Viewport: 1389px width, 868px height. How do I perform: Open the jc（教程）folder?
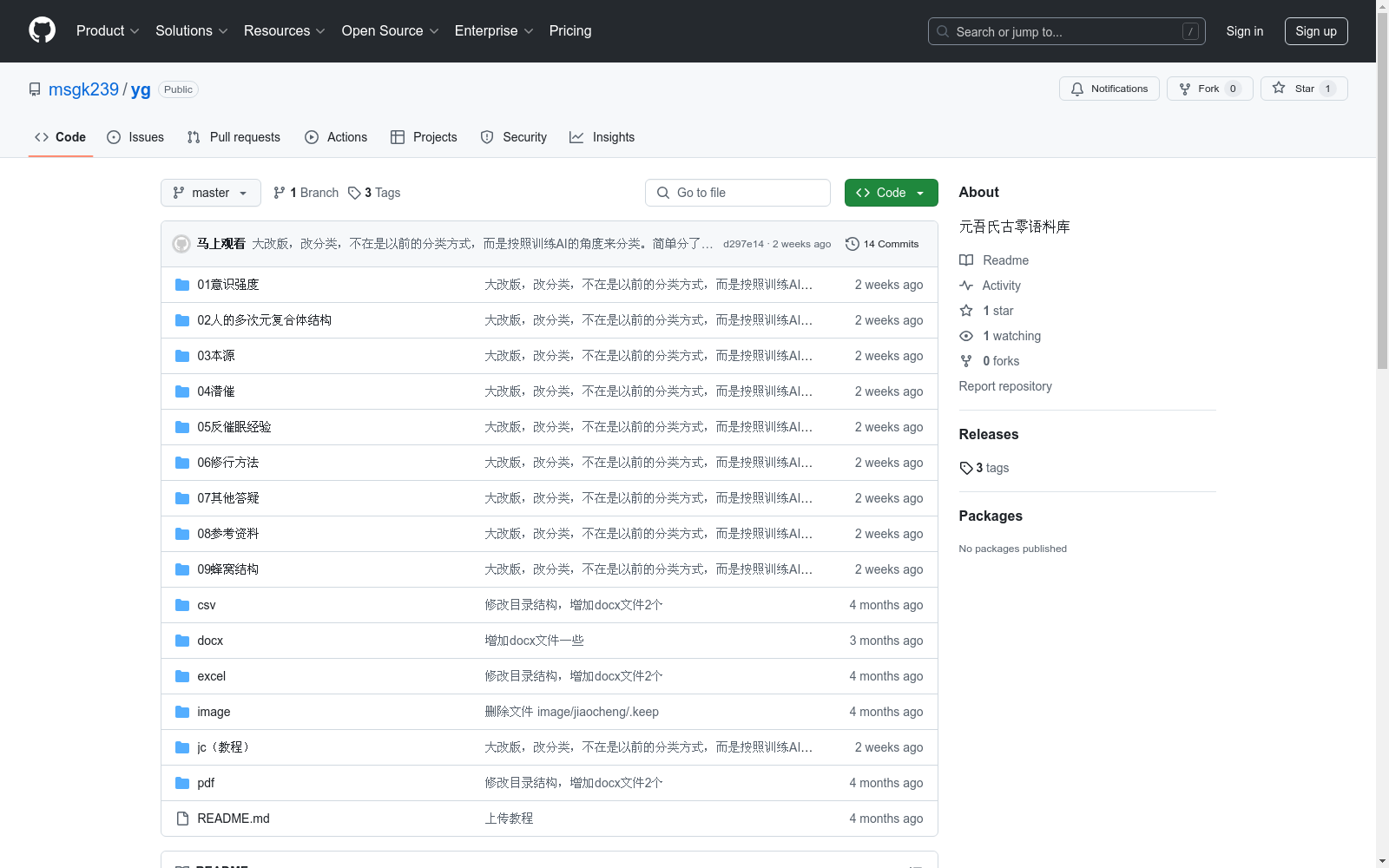tap(225, 747)
